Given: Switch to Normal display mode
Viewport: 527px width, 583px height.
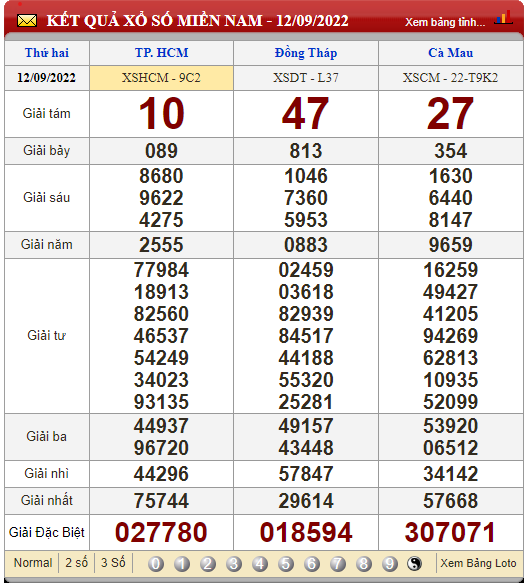Looking at the screenshot, I should point(33,563).
